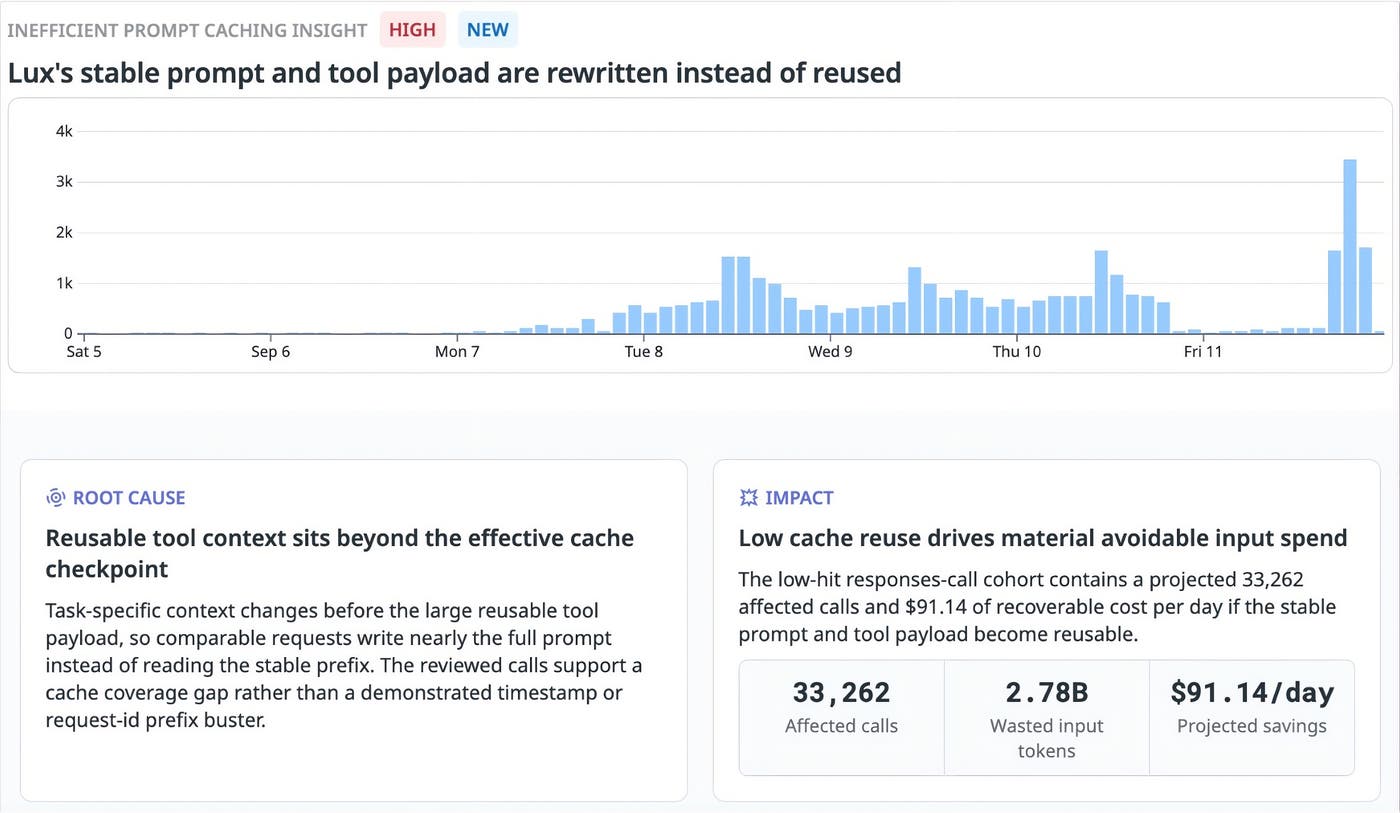Click the "ROOT CAUSE" section heading

[129, 498]
